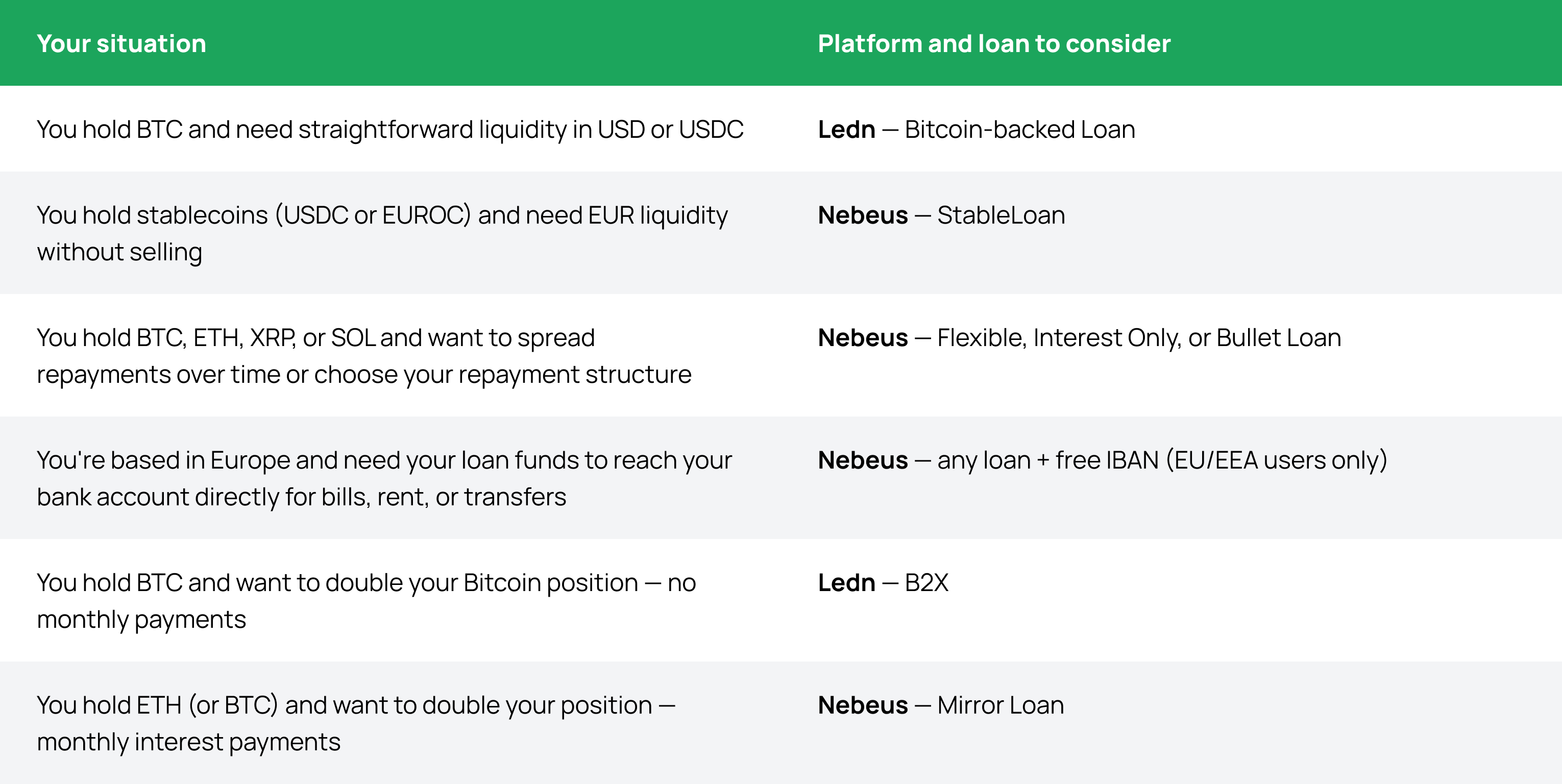The height and width of the screenshot is (784, 1562).
Task: Click the BTC straightforward liquidity situation text
Action: (390, 129)
